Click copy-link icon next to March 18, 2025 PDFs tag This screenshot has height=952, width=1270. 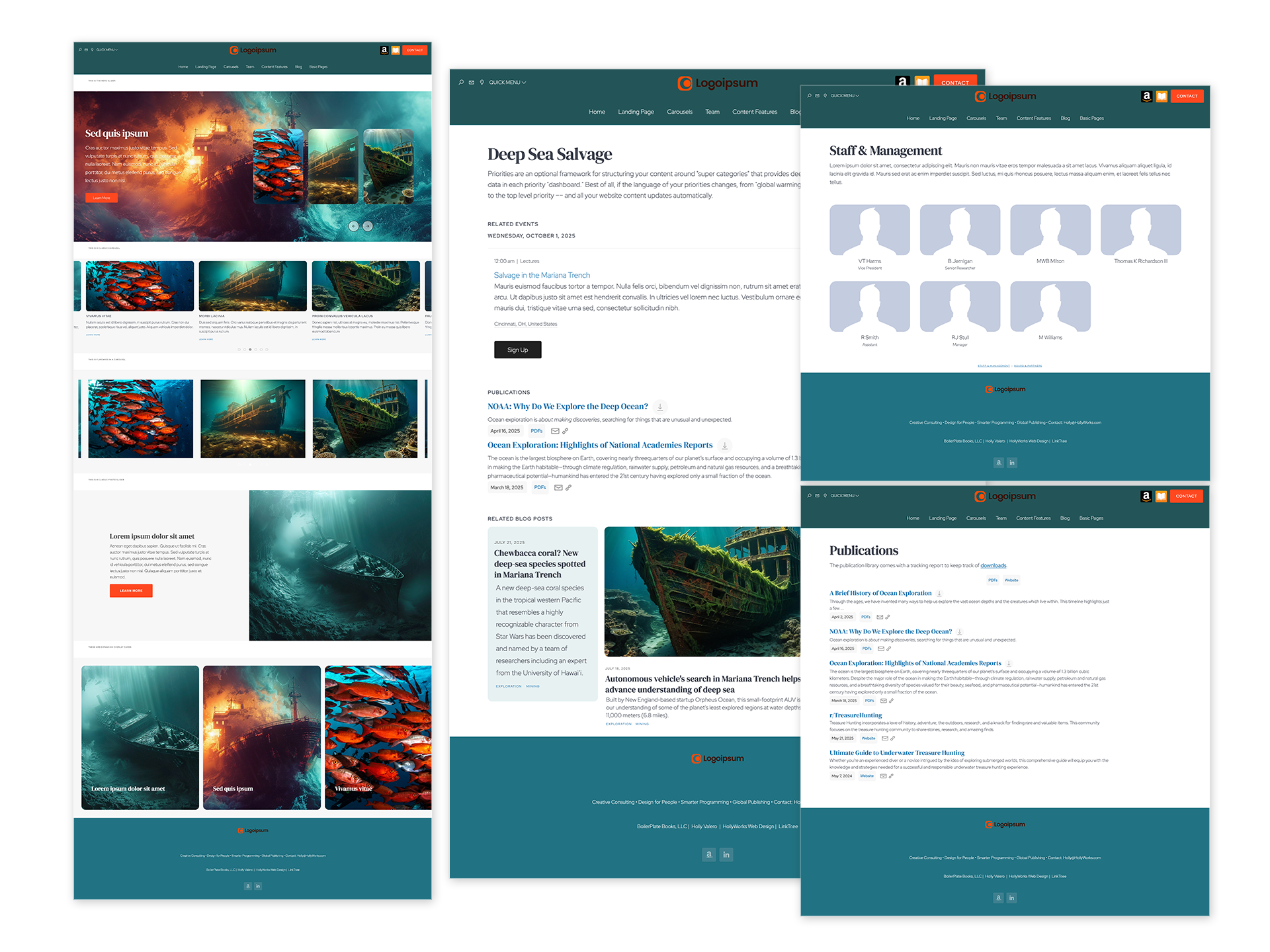coord(568,488)
